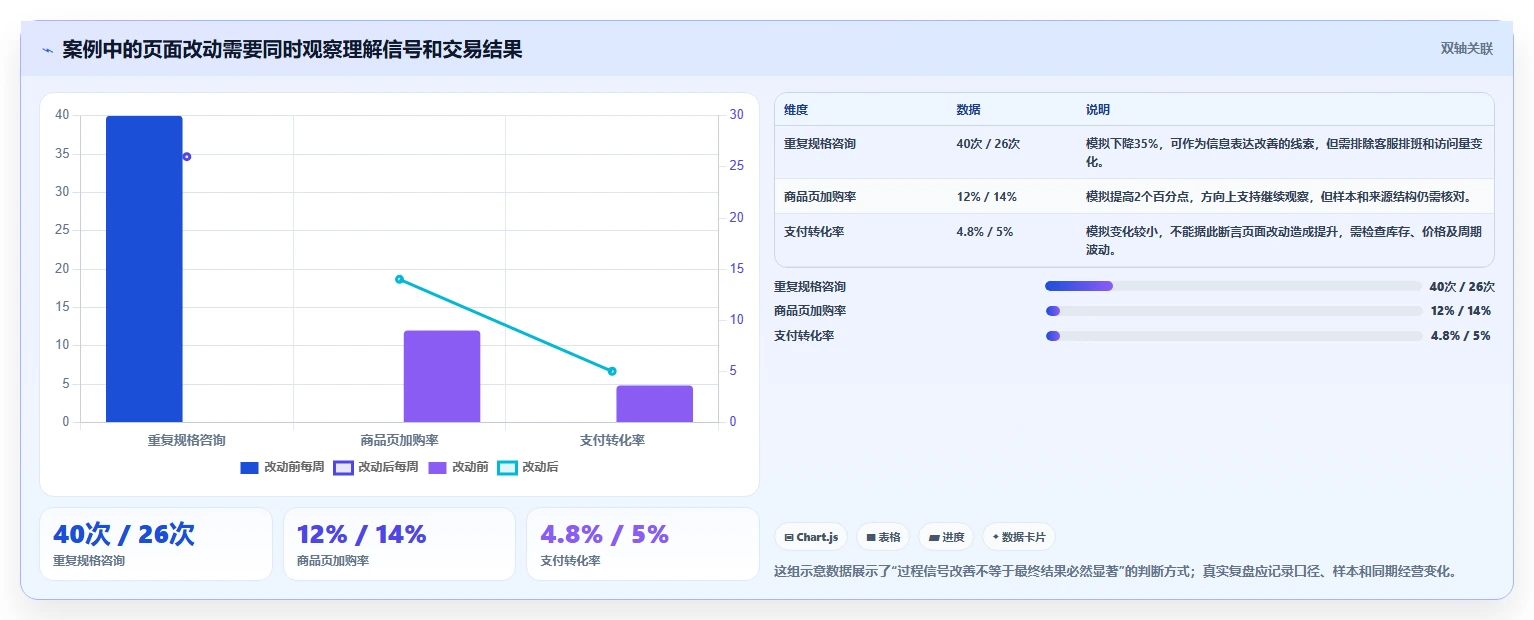This screenshot has height=620, width=1534.
Task: Click the 说明 table column header
Action: [x=1098, y=110]
